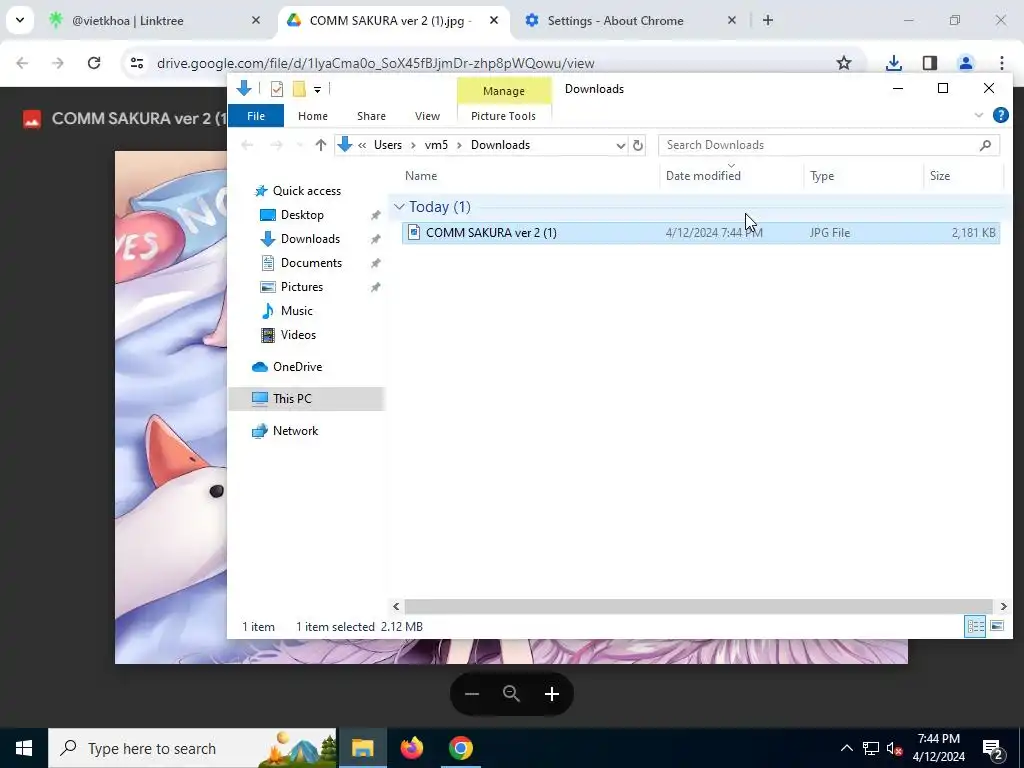The height and width of the screenshot is (768, 1024).
Task: Click Explorer forward navigation arrow
Action: pyautogui.click(x=276, y=145)
